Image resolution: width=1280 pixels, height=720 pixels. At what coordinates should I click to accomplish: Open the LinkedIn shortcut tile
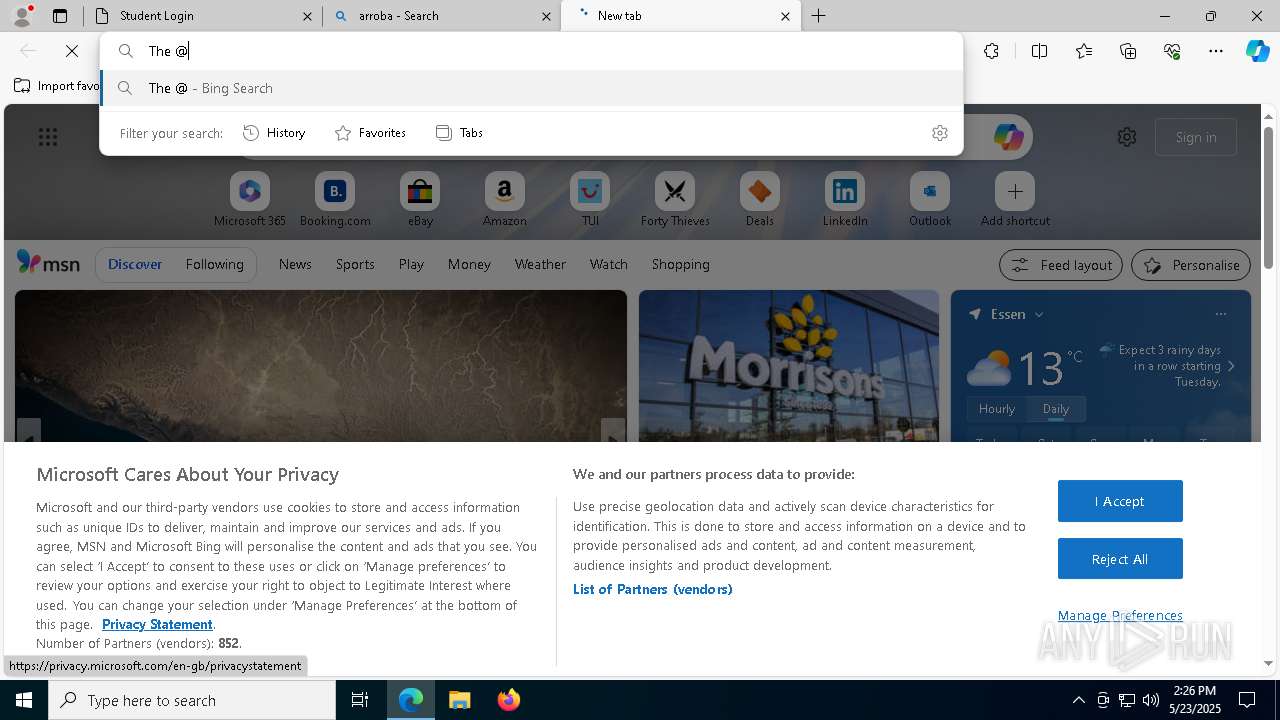pos(845,199)
